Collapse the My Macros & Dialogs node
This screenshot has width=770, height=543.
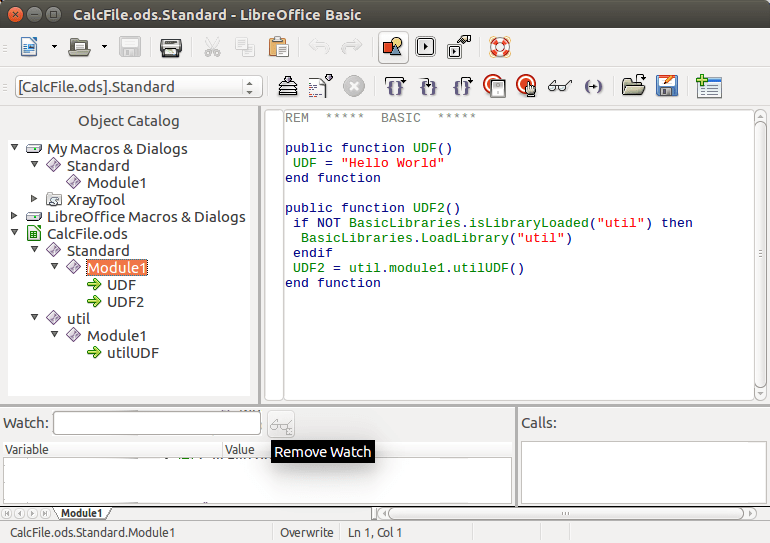point(15,147)
